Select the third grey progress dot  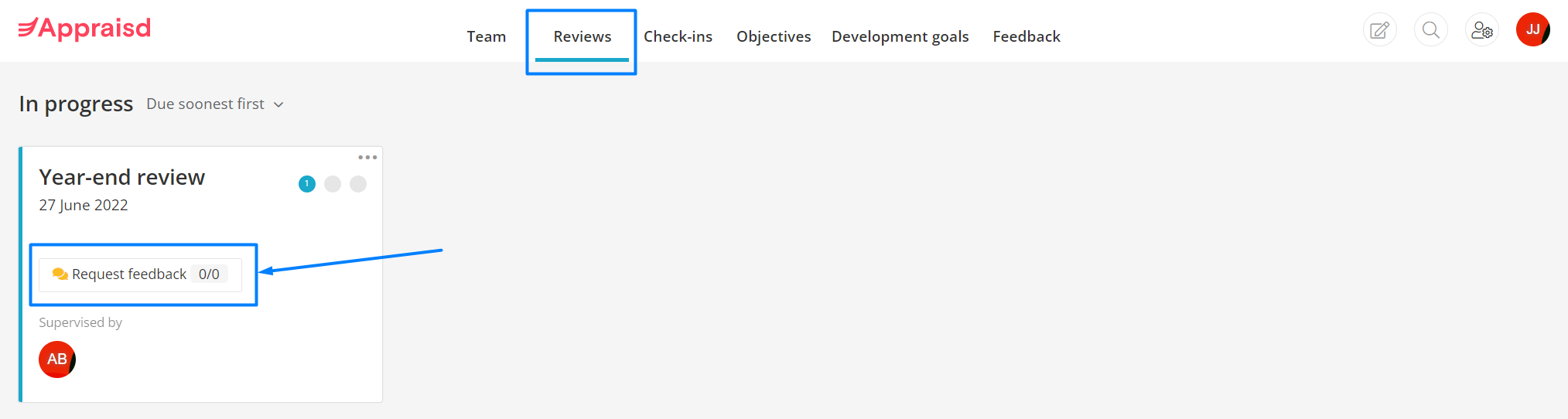(358, 184)
